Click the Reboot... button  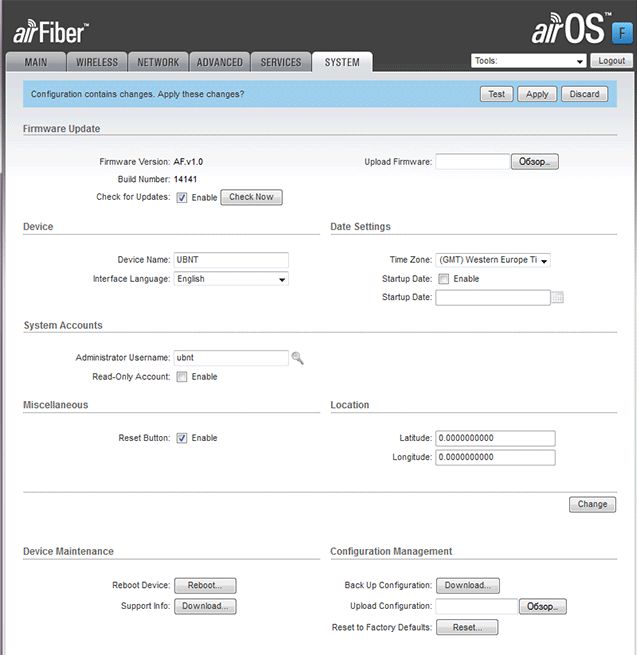point(205,586)
